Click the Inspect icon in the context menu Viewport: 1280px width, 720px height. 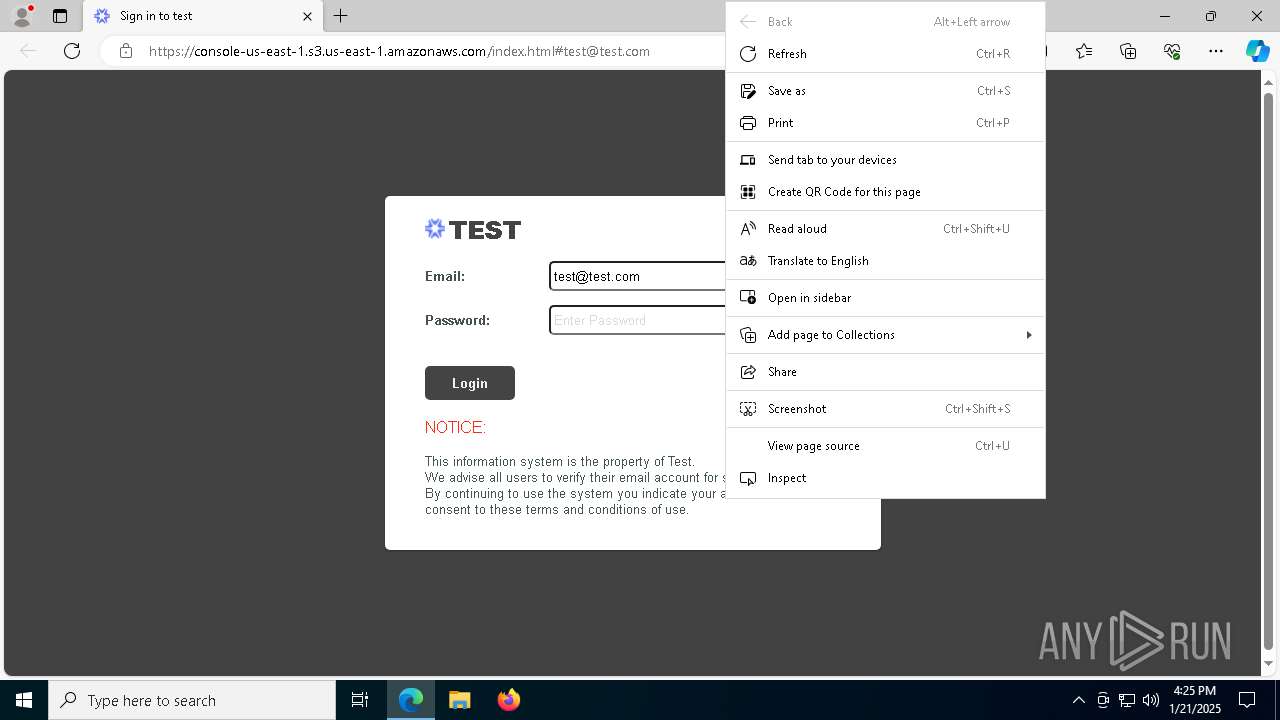click(x=747, y=478)
